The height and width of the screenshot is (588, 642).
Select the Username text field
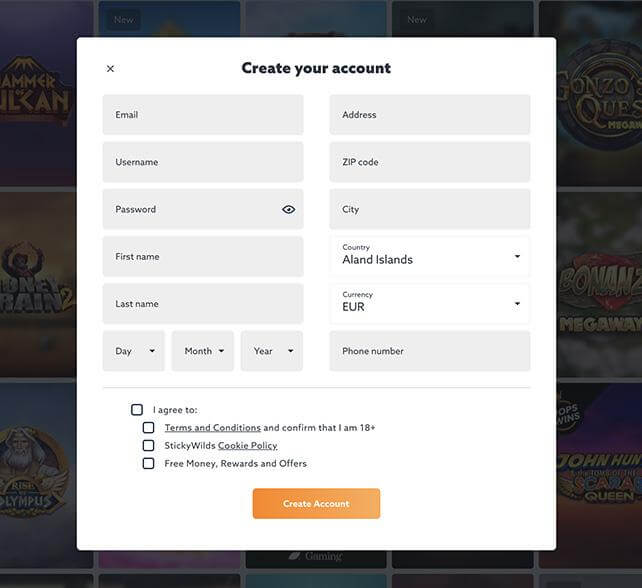click(x=203, y=162)
